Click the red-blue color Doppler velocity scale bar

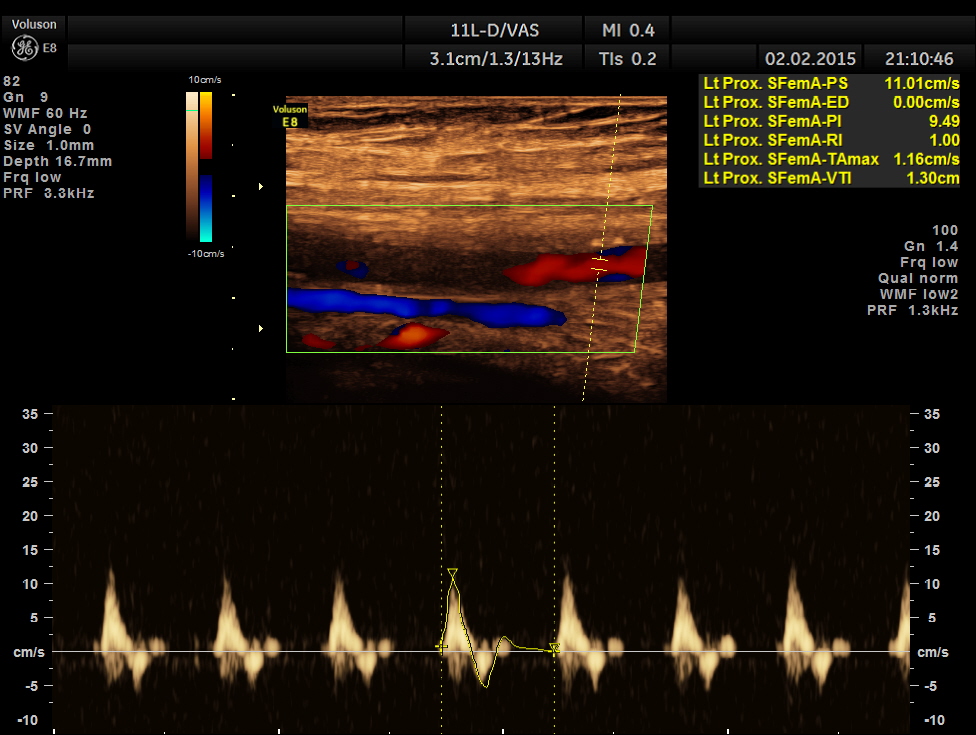(x=205, y=167)
